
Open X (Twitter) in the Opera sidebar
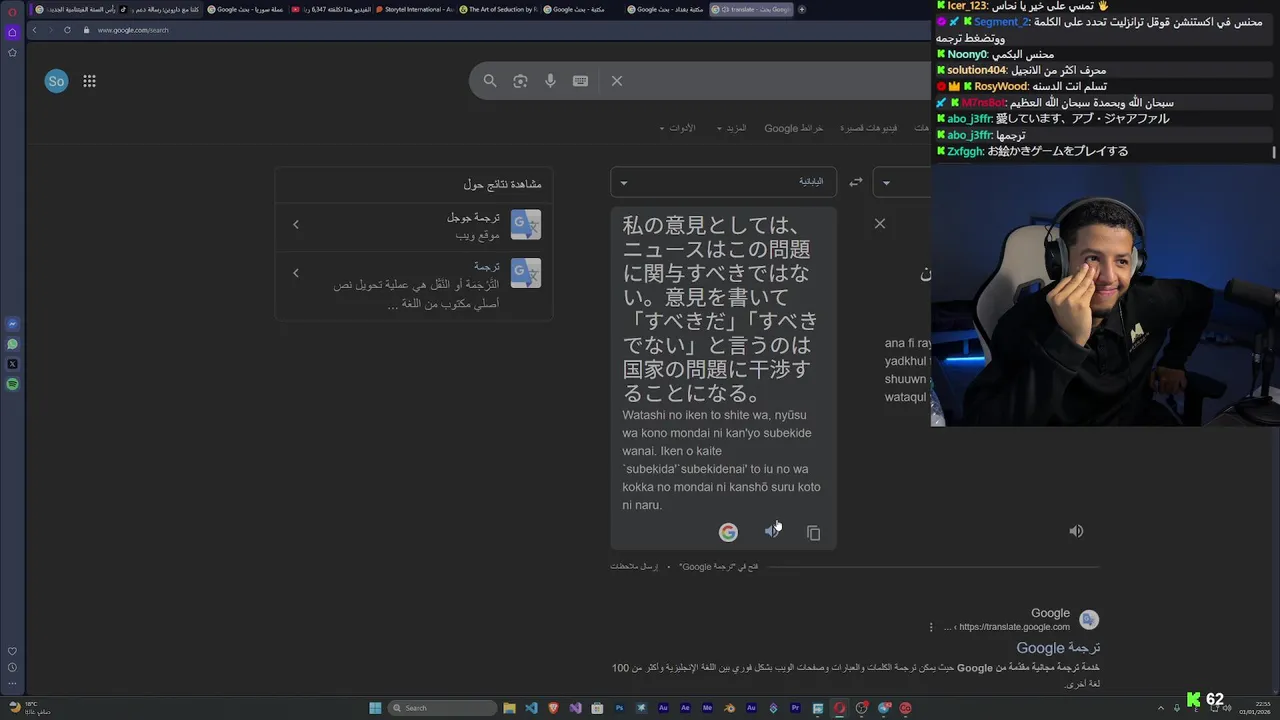12,364
